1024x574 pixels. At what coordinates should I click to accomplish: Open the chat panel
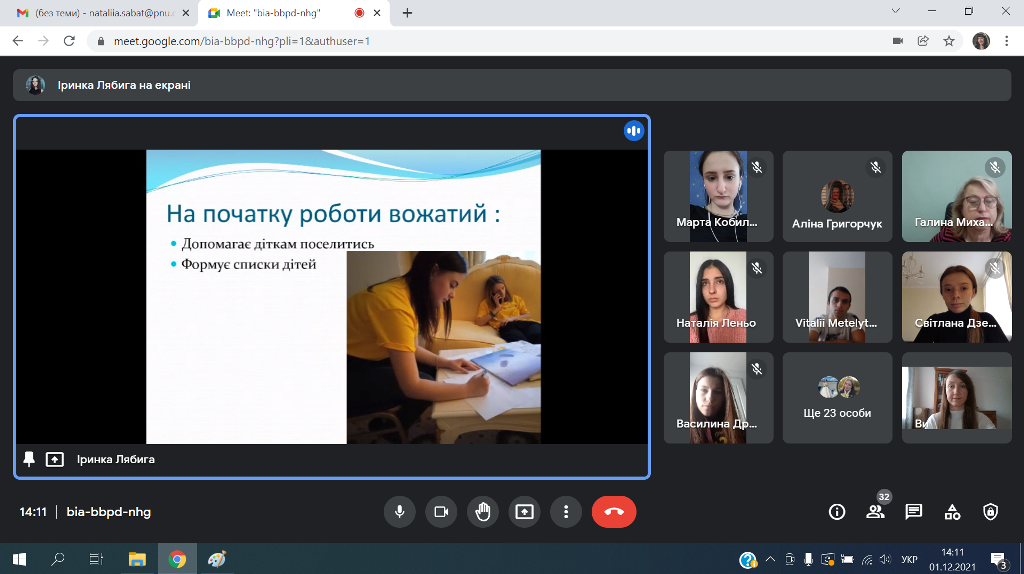click(913, 512)
